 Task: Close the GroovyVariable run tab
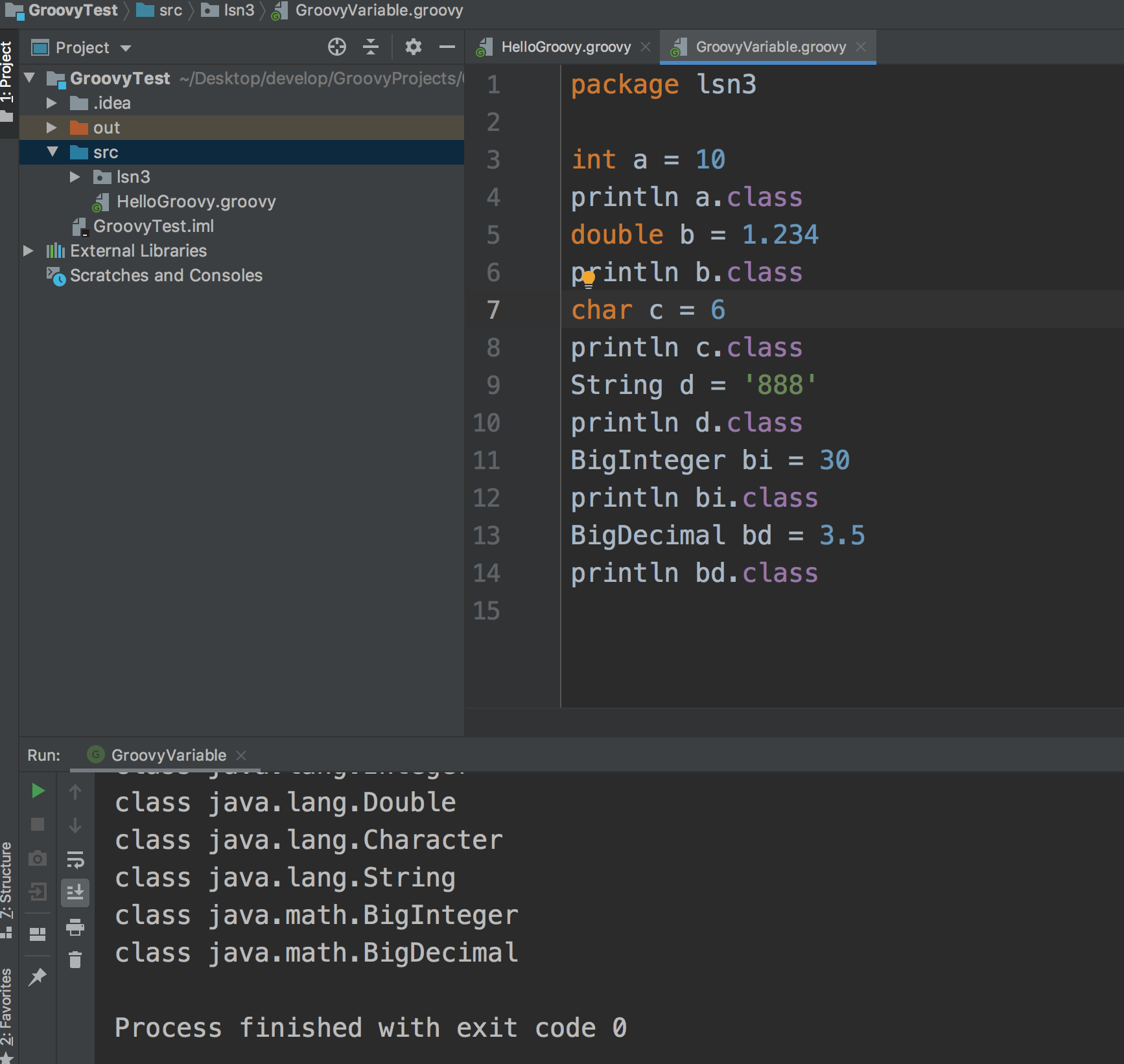pyautogui.click(x=241, y=756)
